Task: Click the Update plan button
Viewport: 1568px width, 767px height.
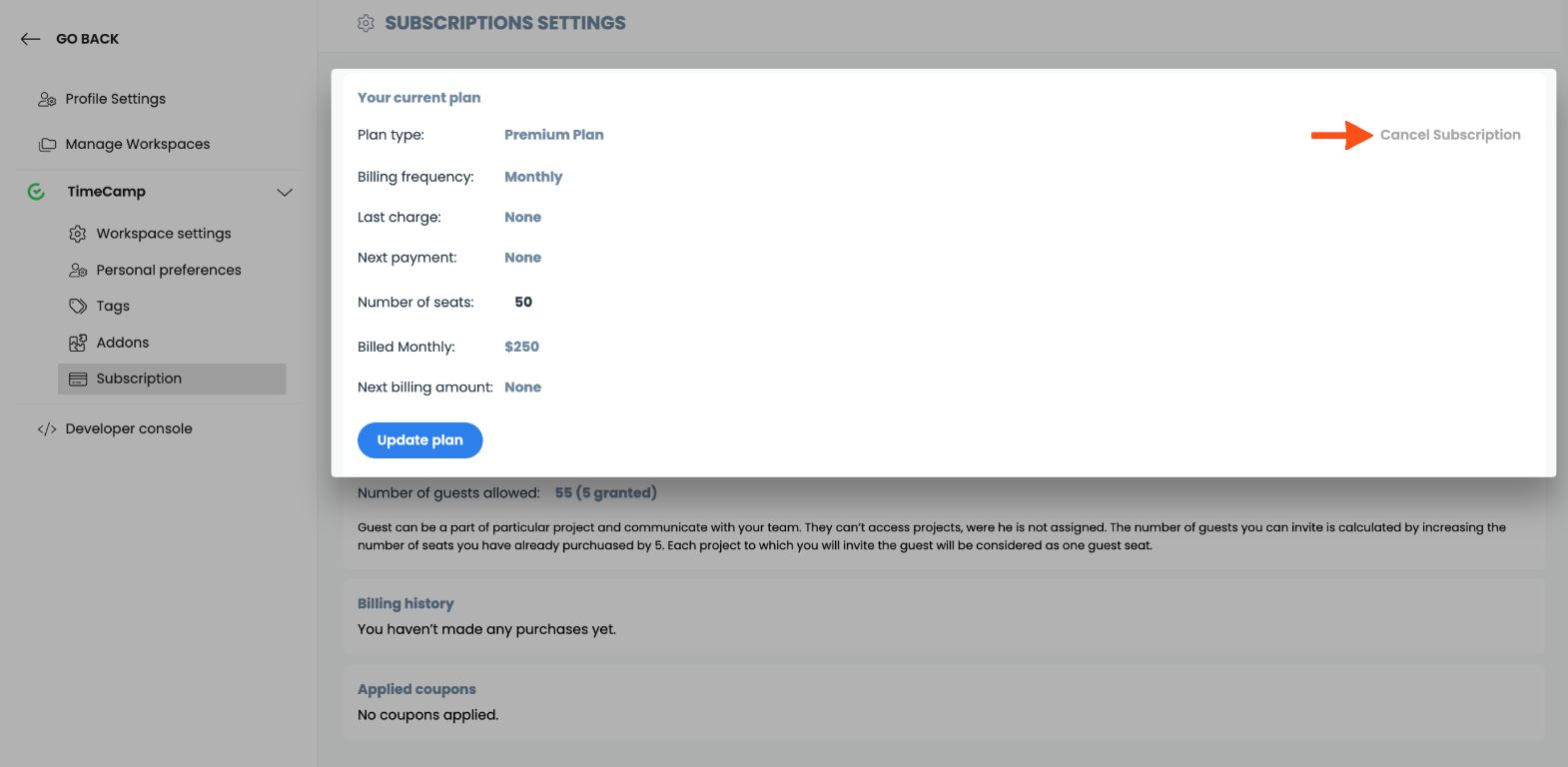Action: point(420,440)
